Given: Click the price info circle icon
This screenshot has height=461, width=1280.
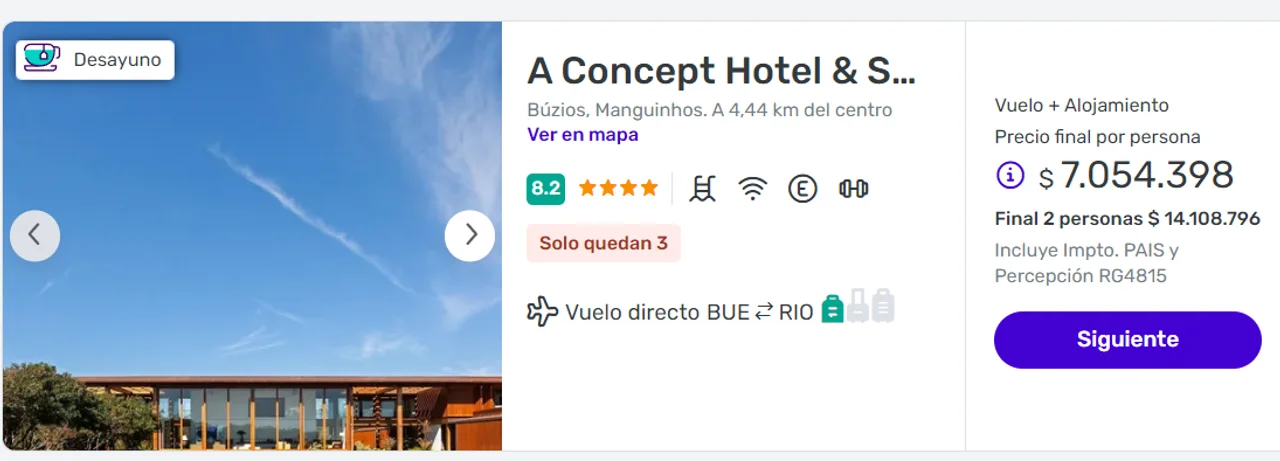Looking at the screenshot, I should tap(1010, 176).
